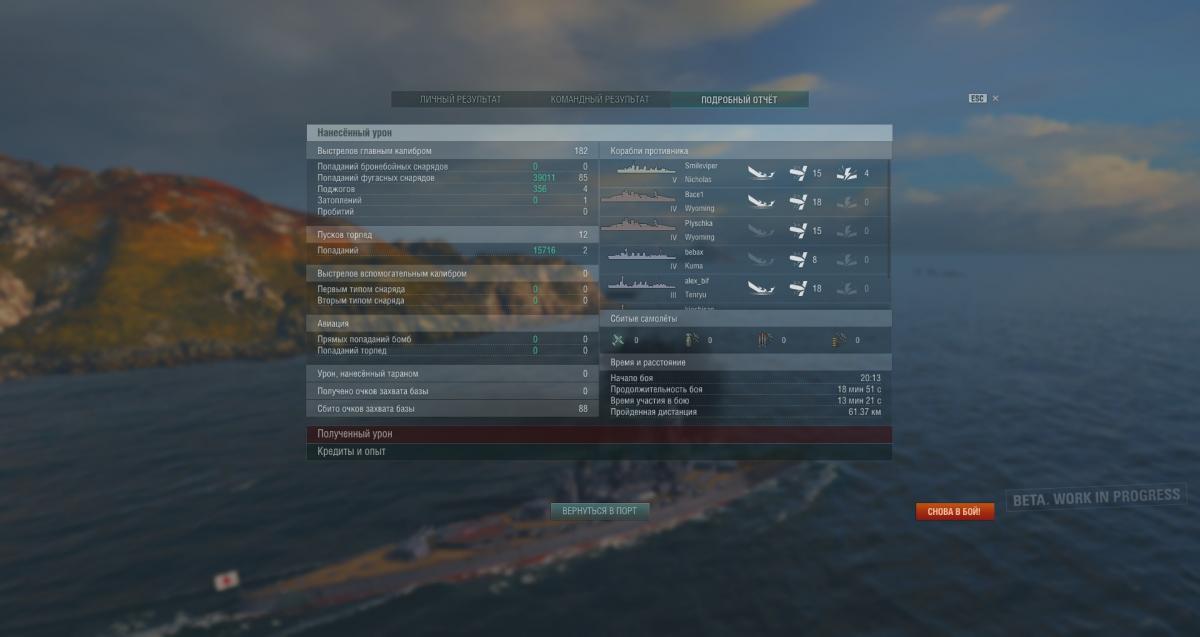This screenshot has height=637, width=1200.
Task: Expand the Кредиты и опыт section
Action: point(599,452)
